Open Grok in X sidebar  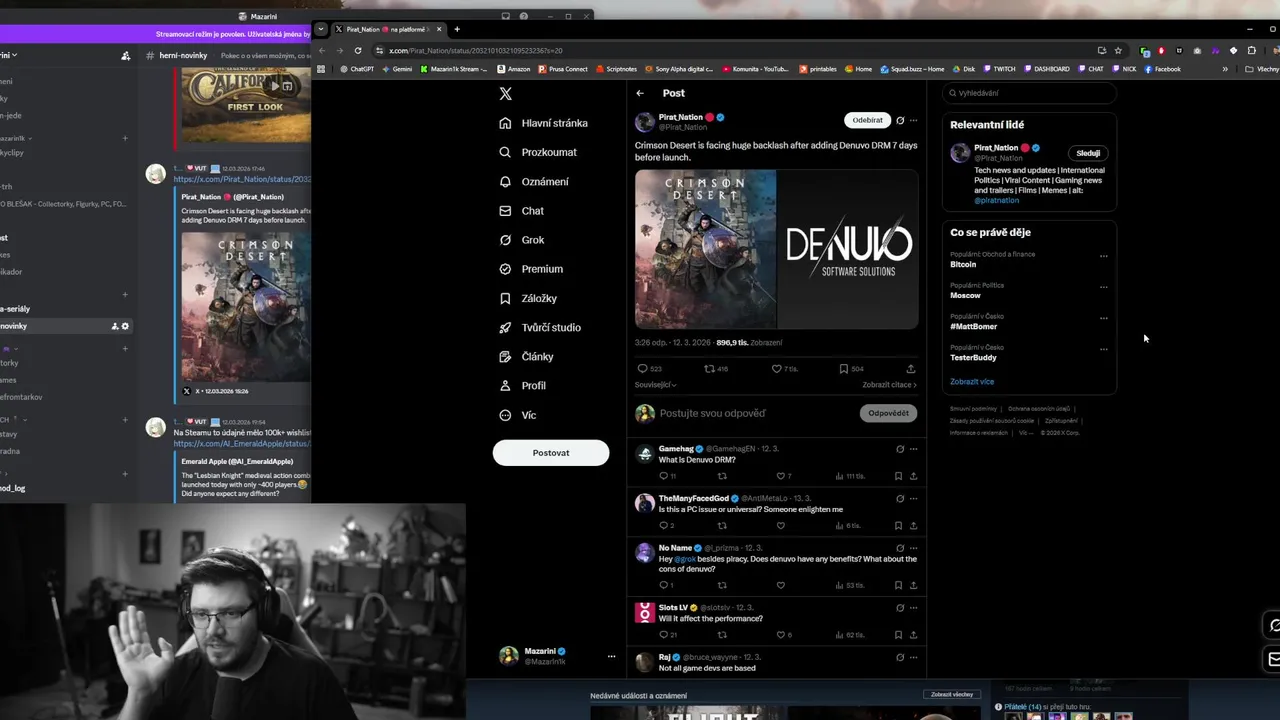[521, 240]
